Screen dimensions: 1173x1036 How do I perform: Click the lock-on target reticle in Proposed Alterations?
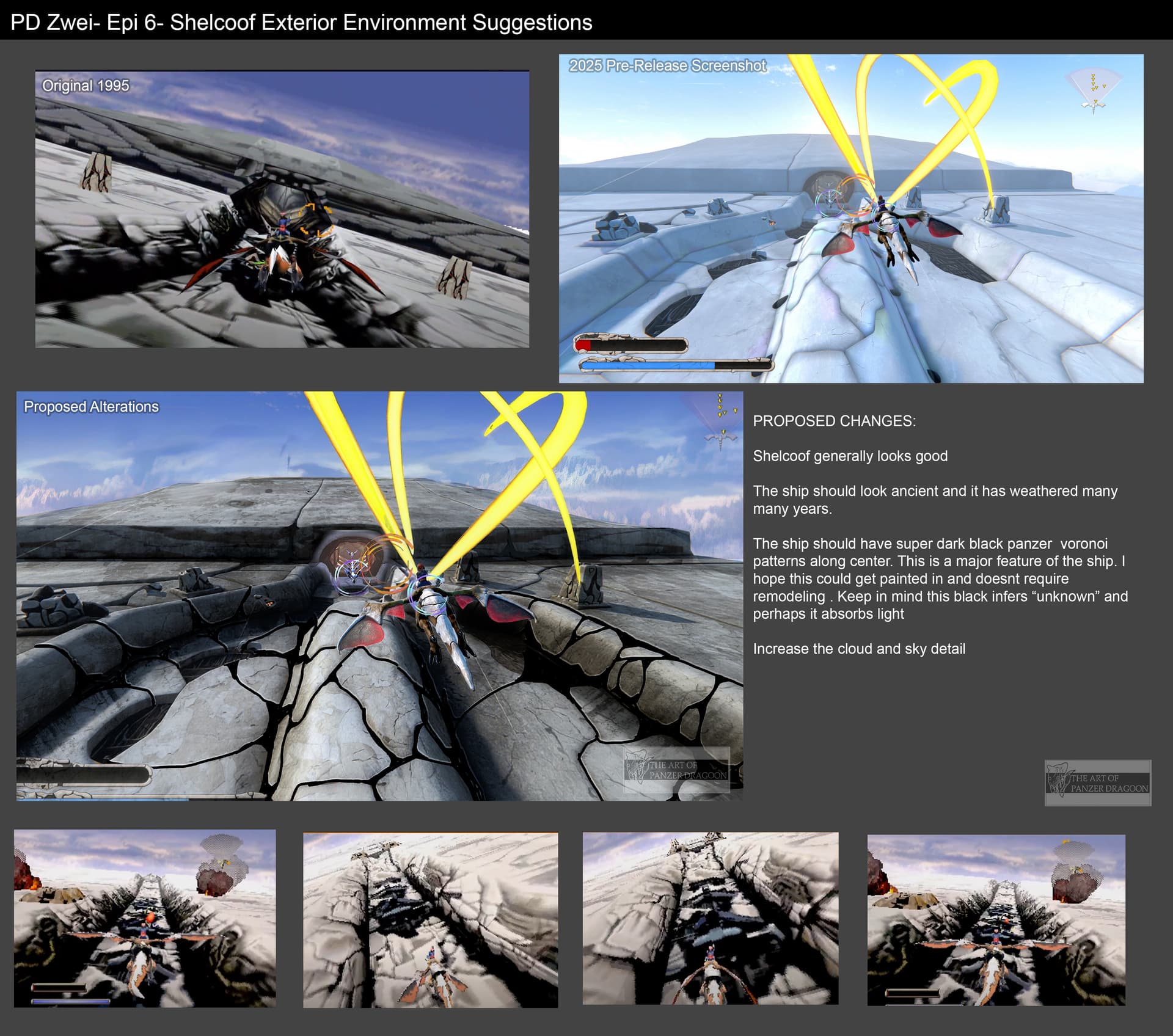pyautogui.click(x=353, y=574)
